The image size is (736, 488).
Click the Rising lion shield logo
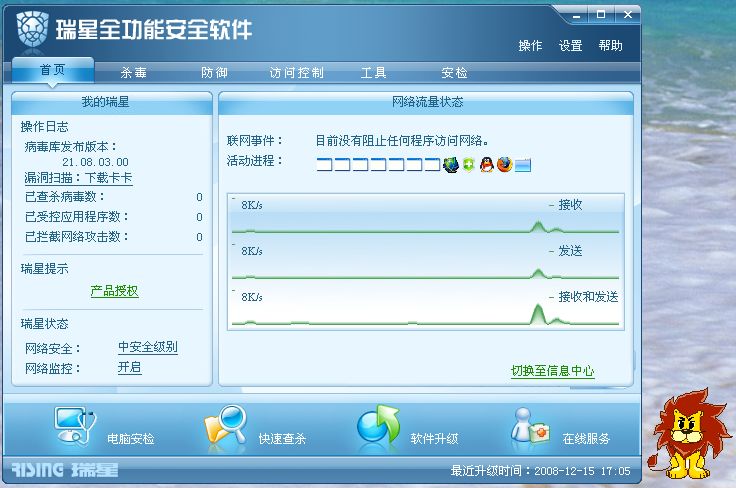point(32,28)
